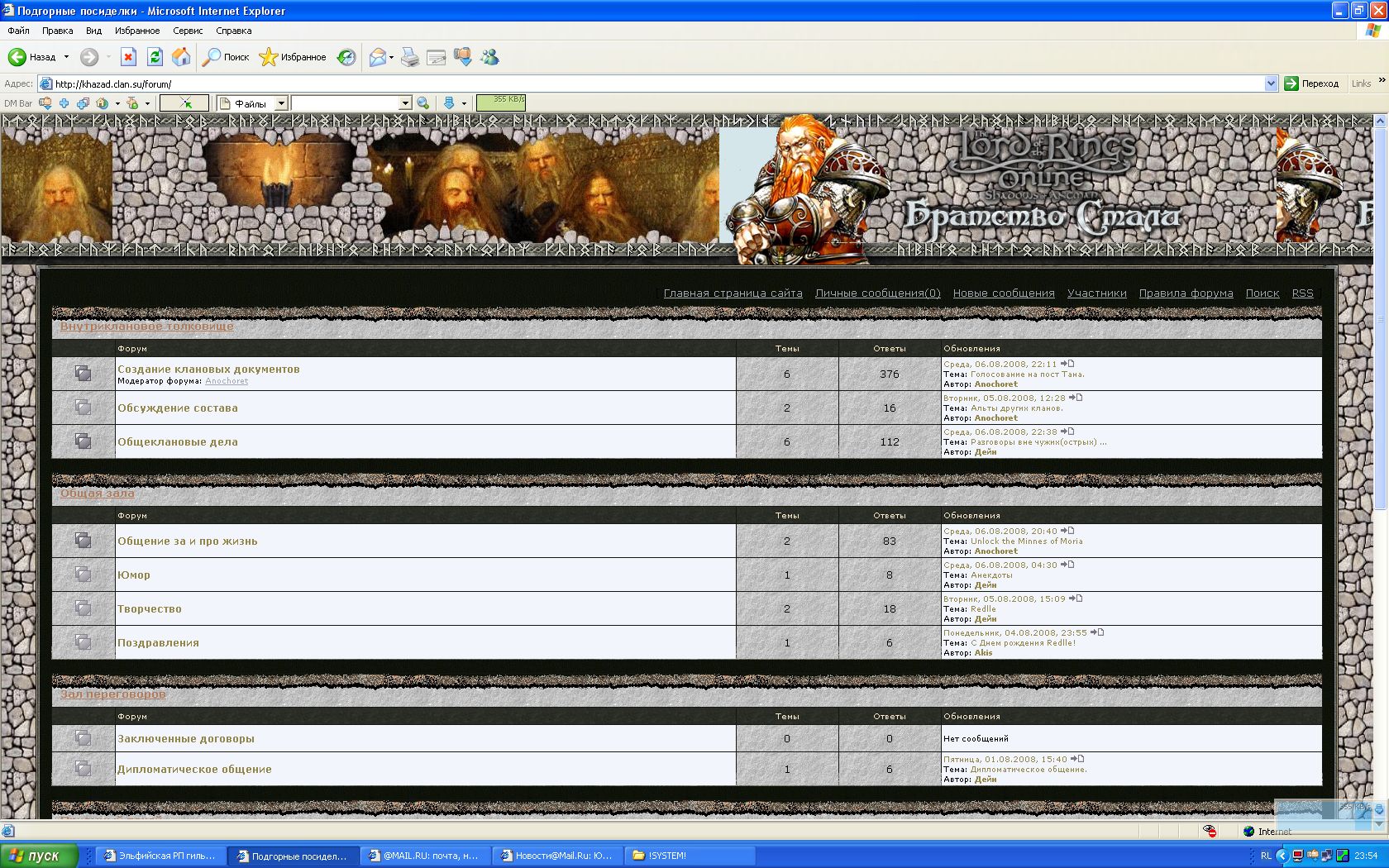The height and width of the screenshot is (868, 1389).
Task: Open Дипломатическое общение forum
Action: coord(194,769)
